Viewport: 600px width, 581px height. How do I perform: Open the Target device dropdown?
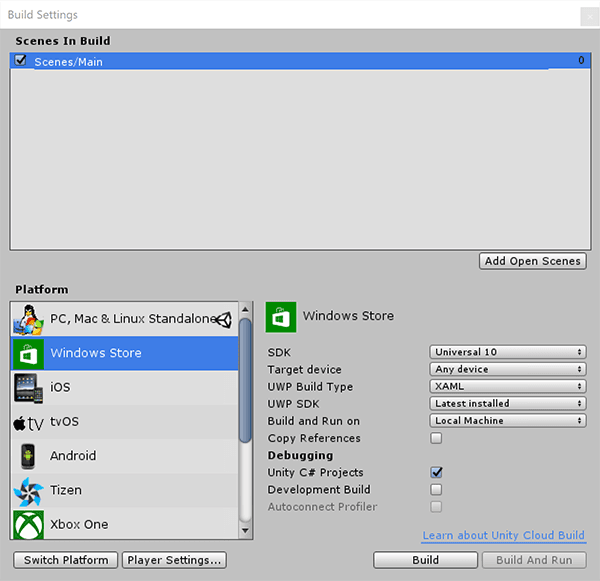(508, 369)
